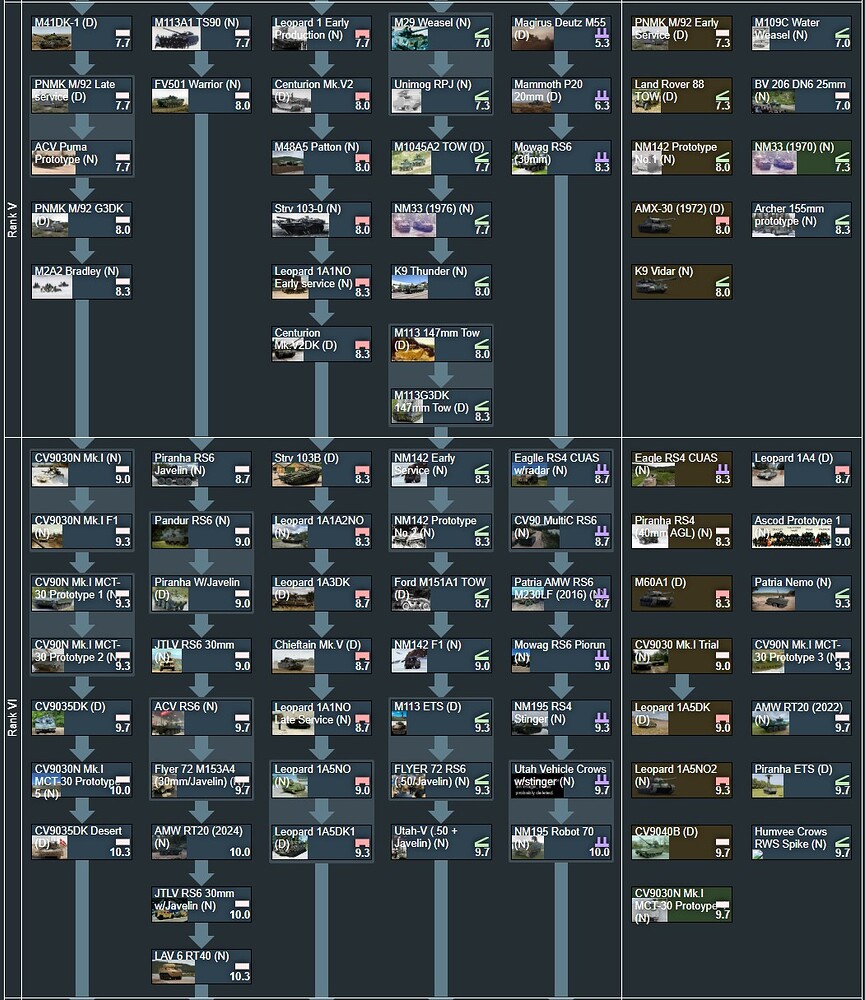This screenshot has width=865, height=1000.
Task: Switch to the Rank VI section
Action: click(x=12, y=715)
